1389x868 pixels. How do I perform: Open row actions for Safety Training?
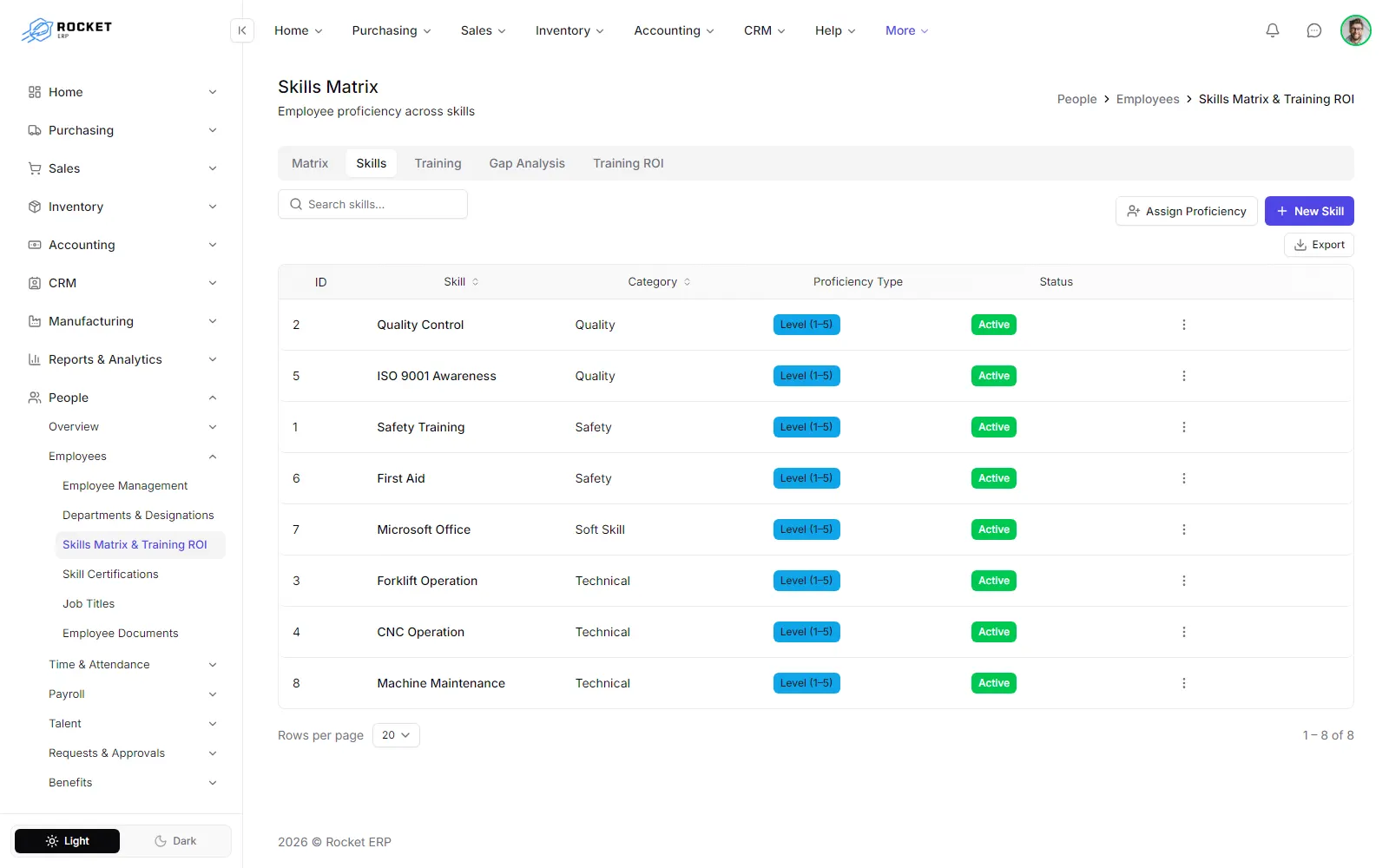1183,427
